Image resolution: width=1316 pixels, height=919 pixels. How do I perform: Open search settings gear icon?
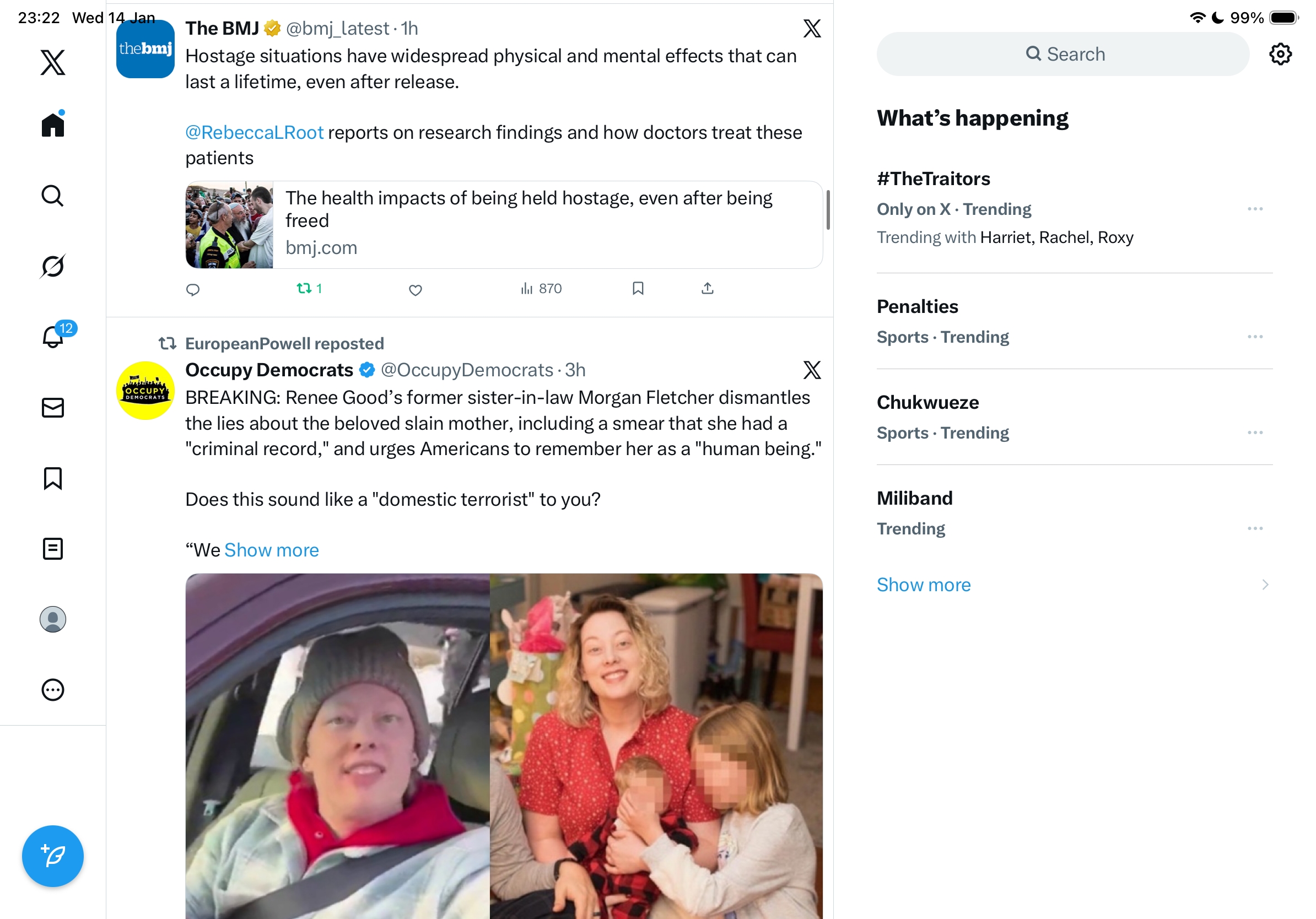click(1280, 54)
